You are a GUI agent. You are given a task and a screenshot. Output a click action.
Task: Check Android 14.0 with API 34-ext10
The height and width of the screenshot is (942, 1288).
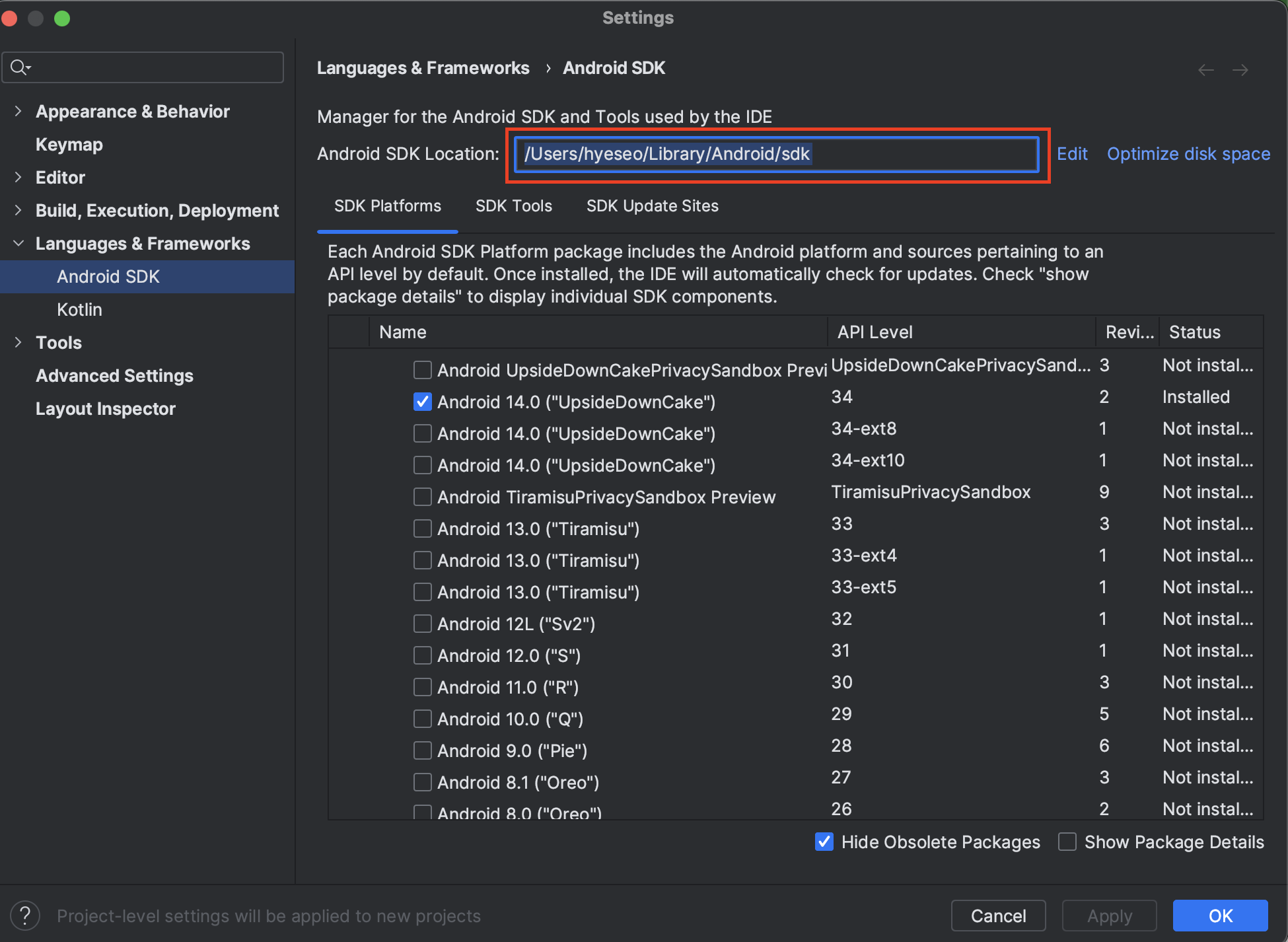pyautogui.click(x=423, y=465)
